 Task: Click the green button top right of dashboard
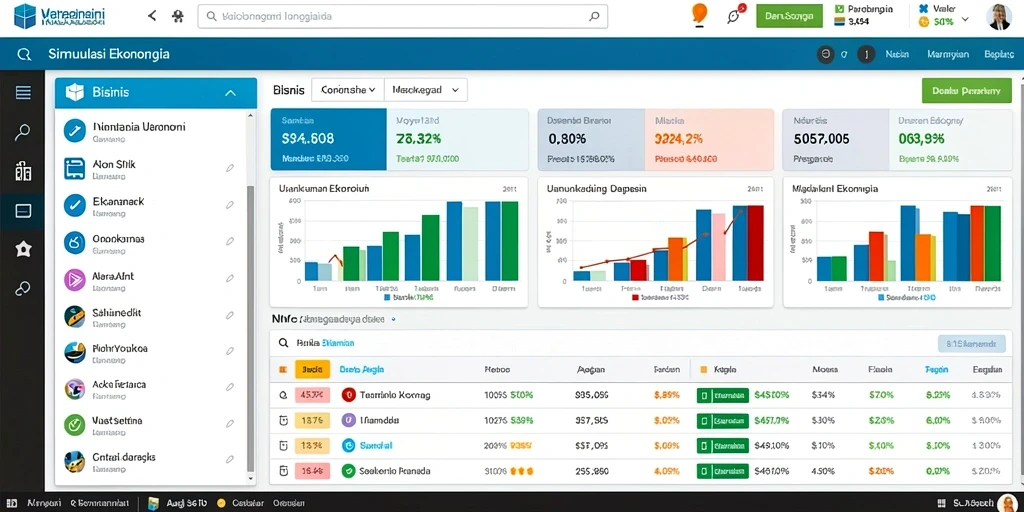click(x=967, y=91)
